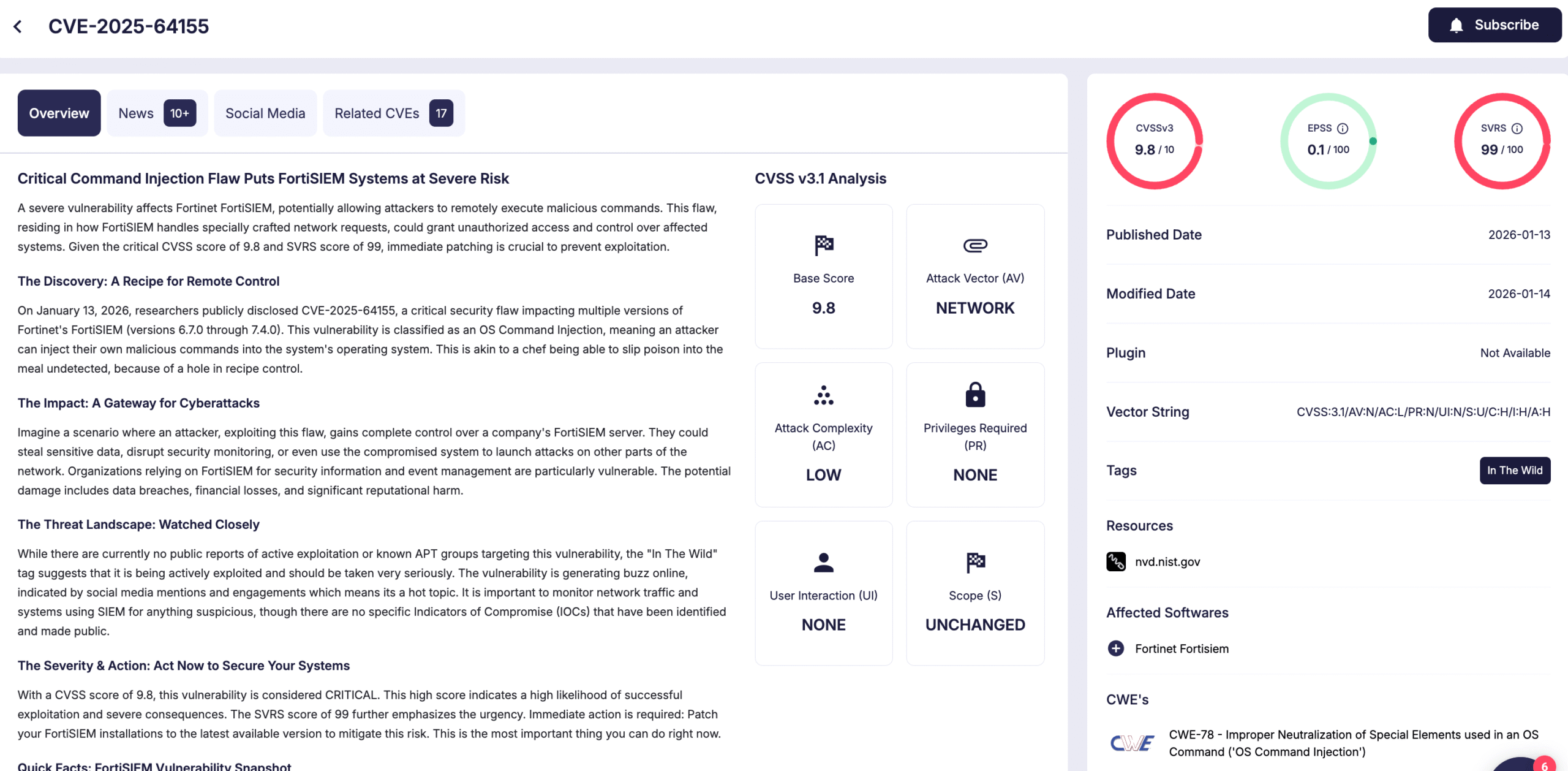1568x771 pixels.
Task: Click the SVRS info icon
Action: point(1517,128)
